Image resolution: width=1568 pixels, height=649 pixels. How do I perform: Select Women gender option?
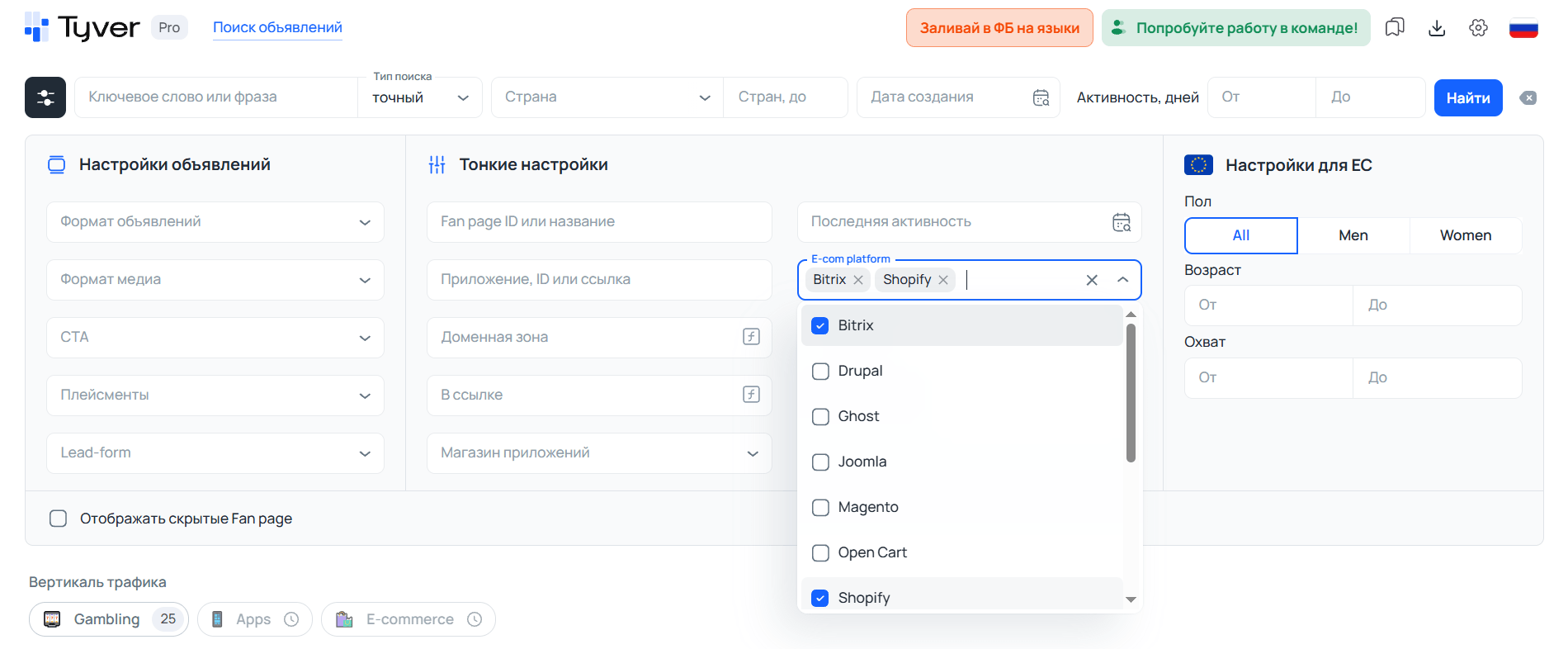point(1466,235)
